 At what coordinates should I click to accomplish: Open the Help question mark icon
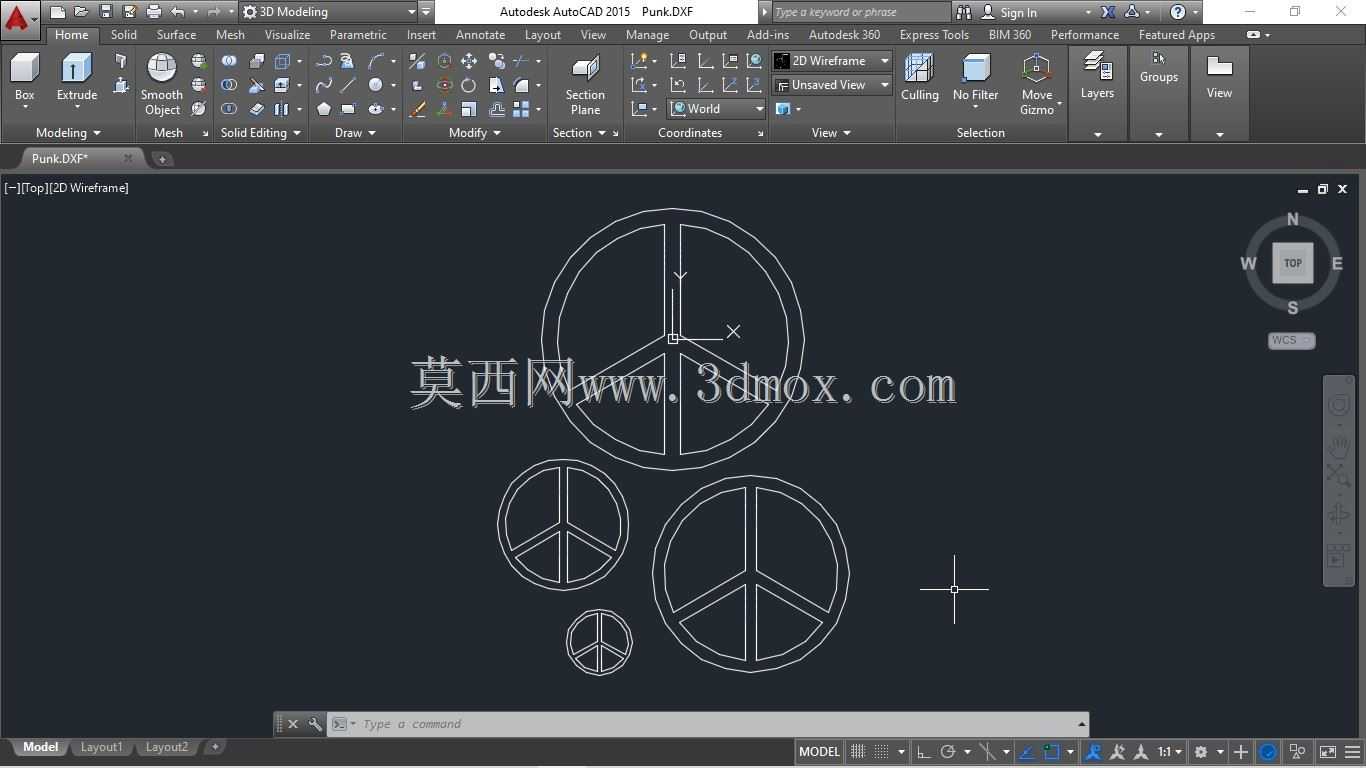pyautogui.click(x=1178, y=12)
